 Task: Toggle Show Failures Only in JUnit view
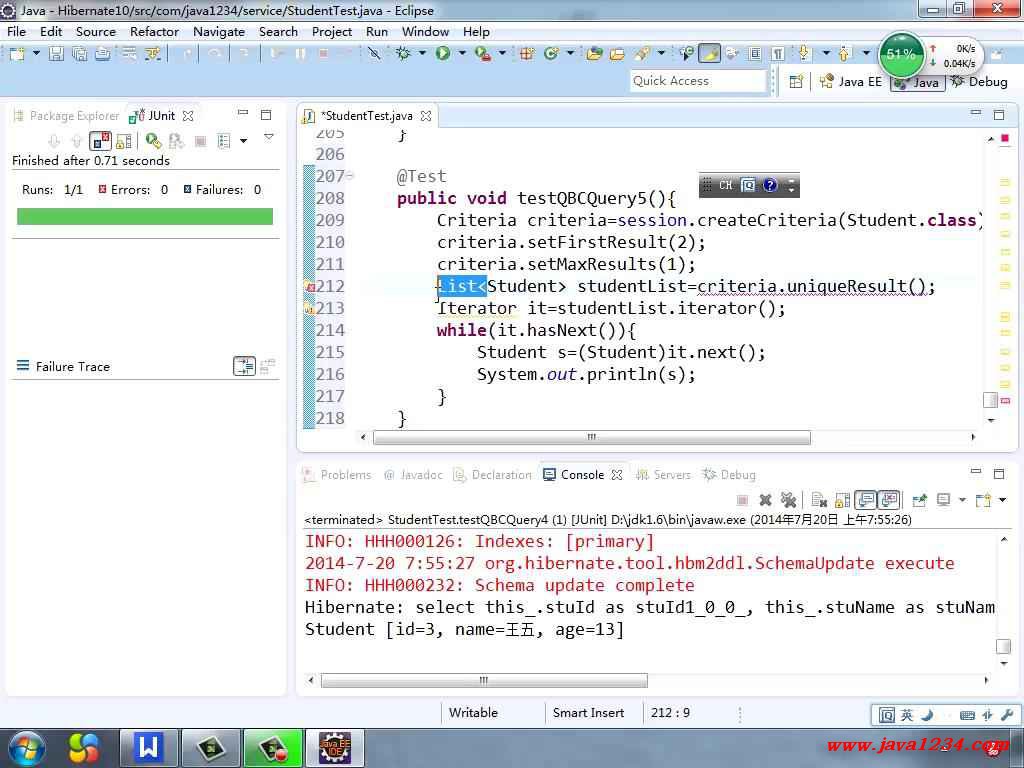pyautogui.click(x=100, y=140)
